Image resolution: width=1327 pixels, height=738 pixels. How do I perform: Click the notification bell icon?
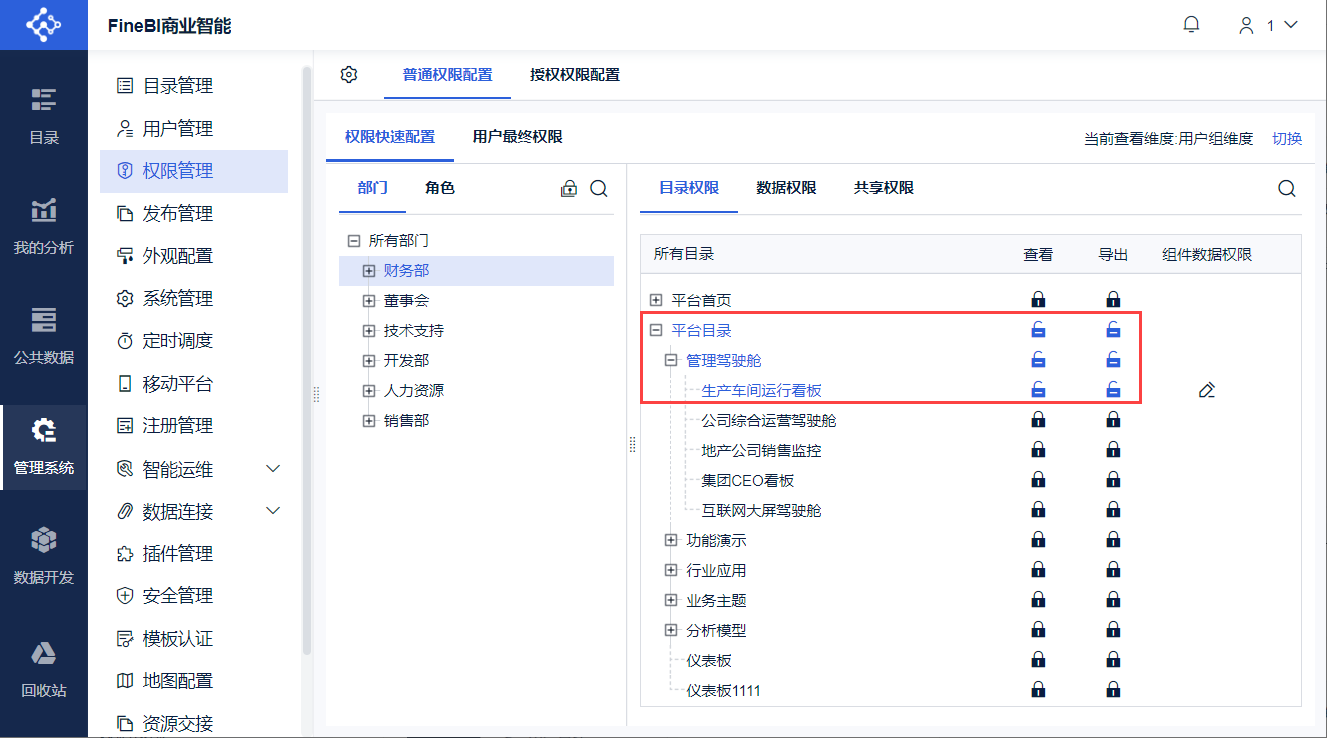[x=1191, y=25]
